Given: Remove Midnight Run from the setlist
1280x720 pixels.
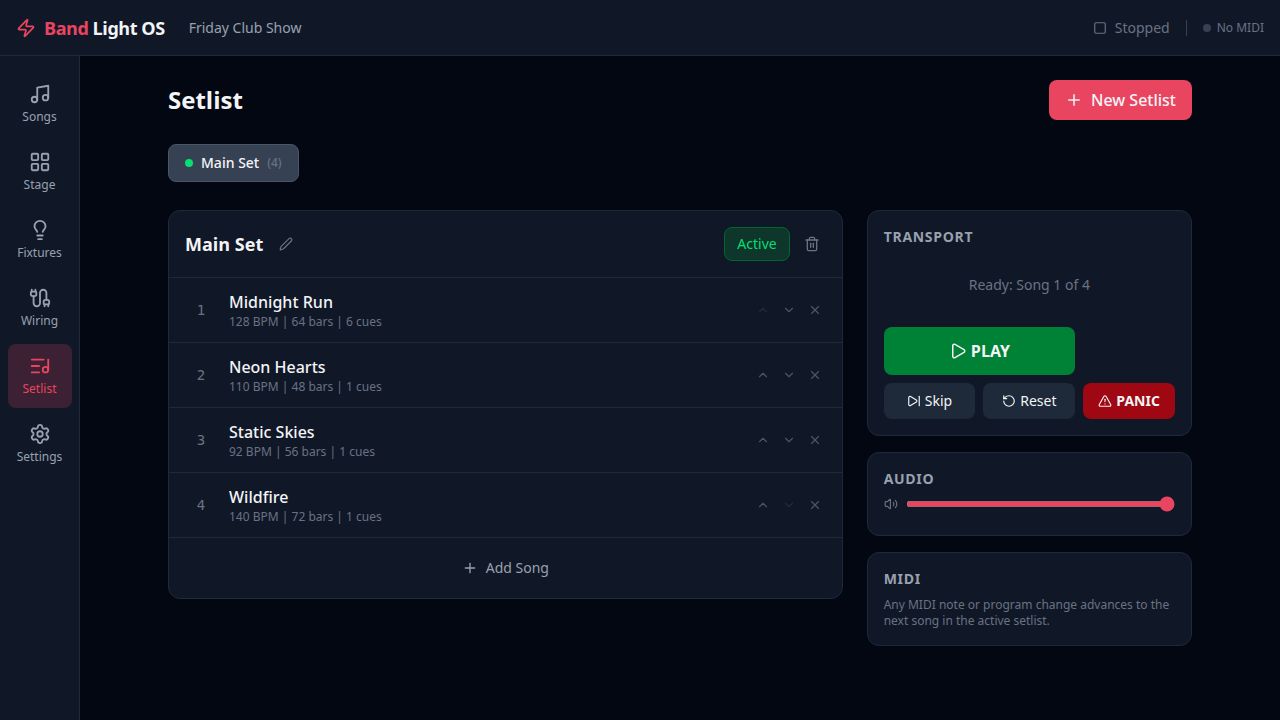Looking at the screenshot, I should tap(815, 310).
